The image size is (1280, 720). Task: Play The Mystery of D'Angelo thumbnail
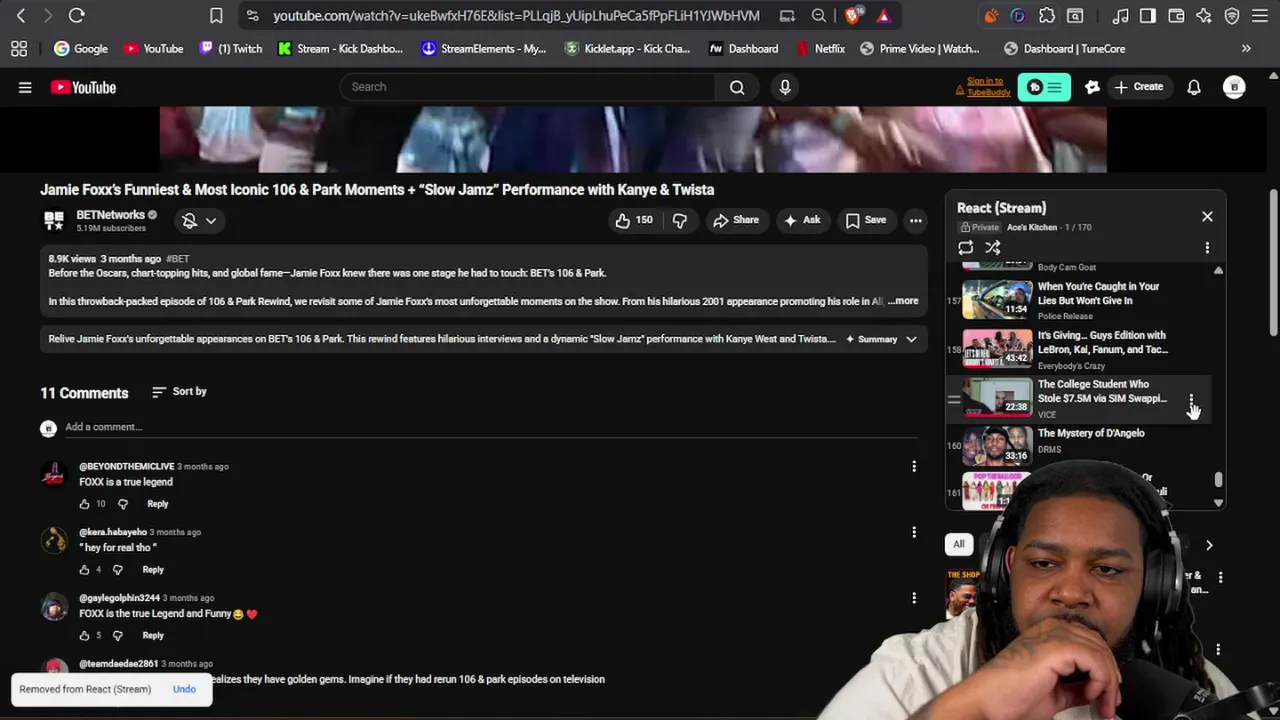point(997,446)
